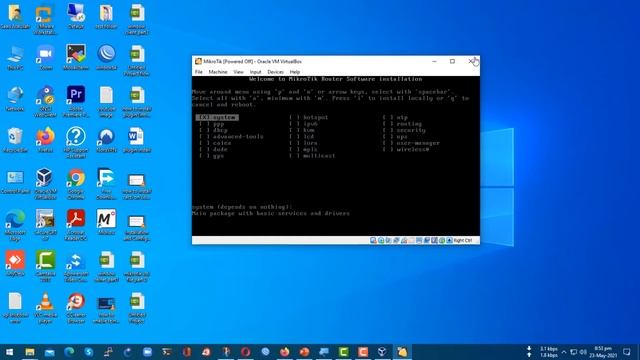The width and height of the screenshot is (640, 360).
Task: Open the Zoom desktop shortcut
Action: pos(45,58)
